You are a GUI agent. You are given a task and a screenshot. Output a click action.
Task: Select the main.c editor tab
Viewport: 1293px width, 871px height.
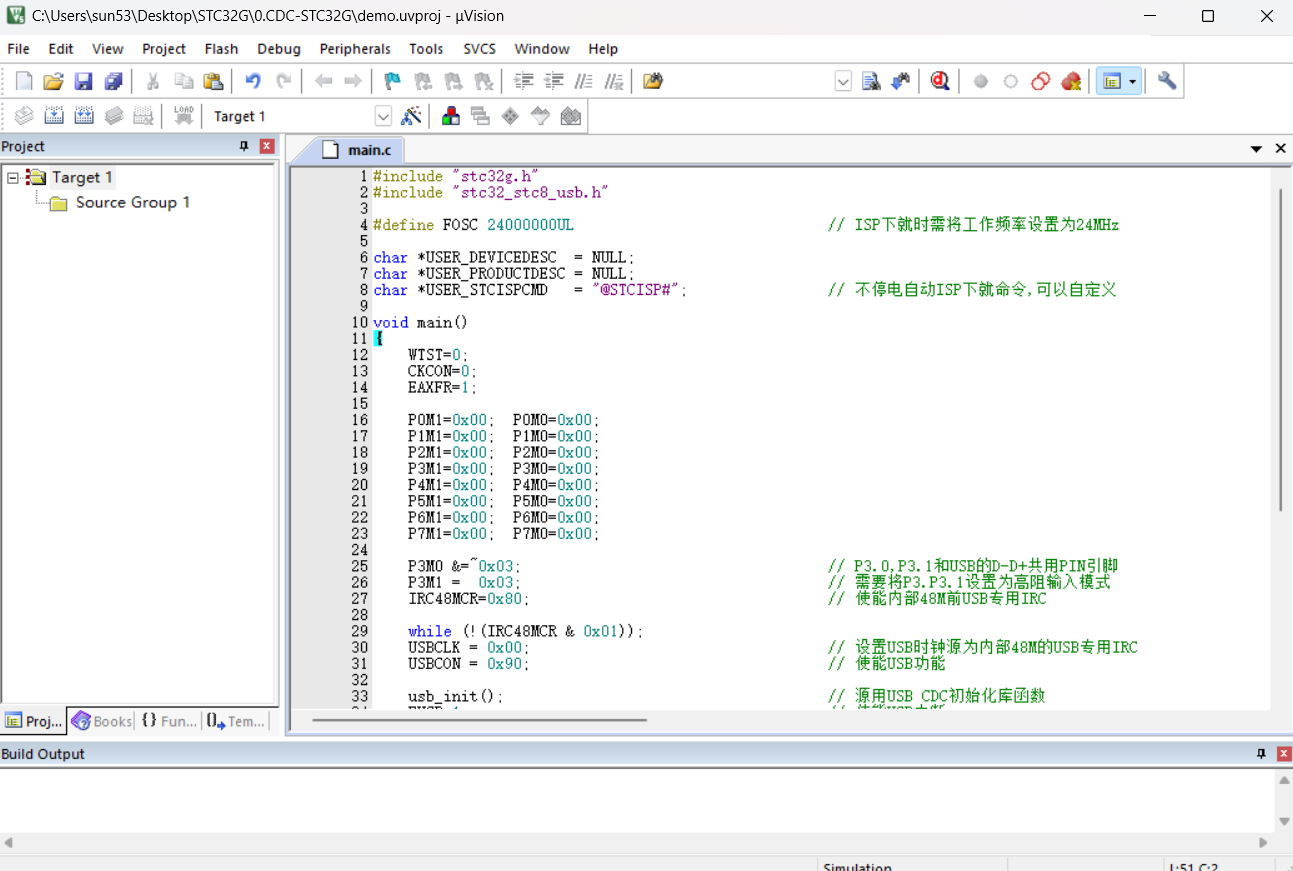(x=359, y=149)
